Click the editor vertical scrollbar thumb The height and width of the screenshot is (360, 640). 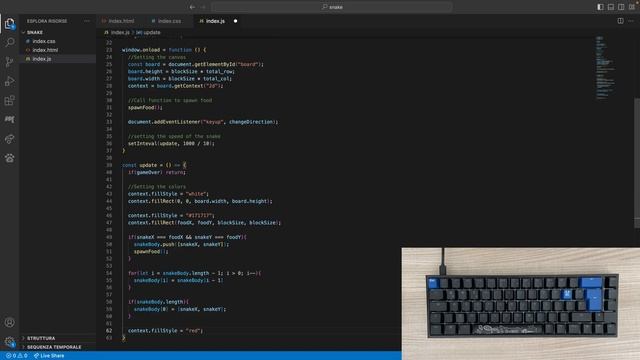pyautogui.click(x=637, y=162)
